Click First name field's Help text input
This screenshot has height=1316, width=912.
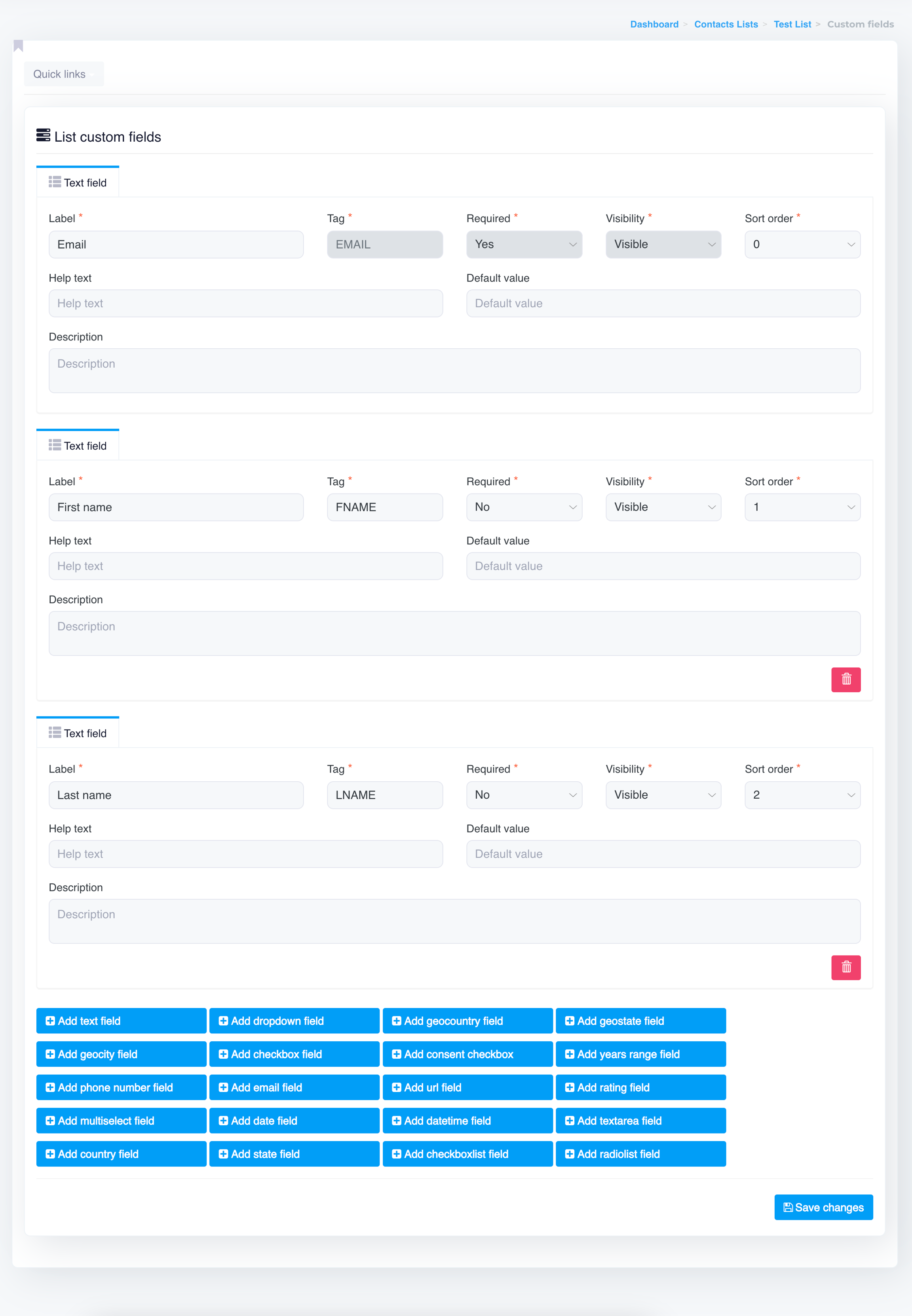tap(246, 566)
